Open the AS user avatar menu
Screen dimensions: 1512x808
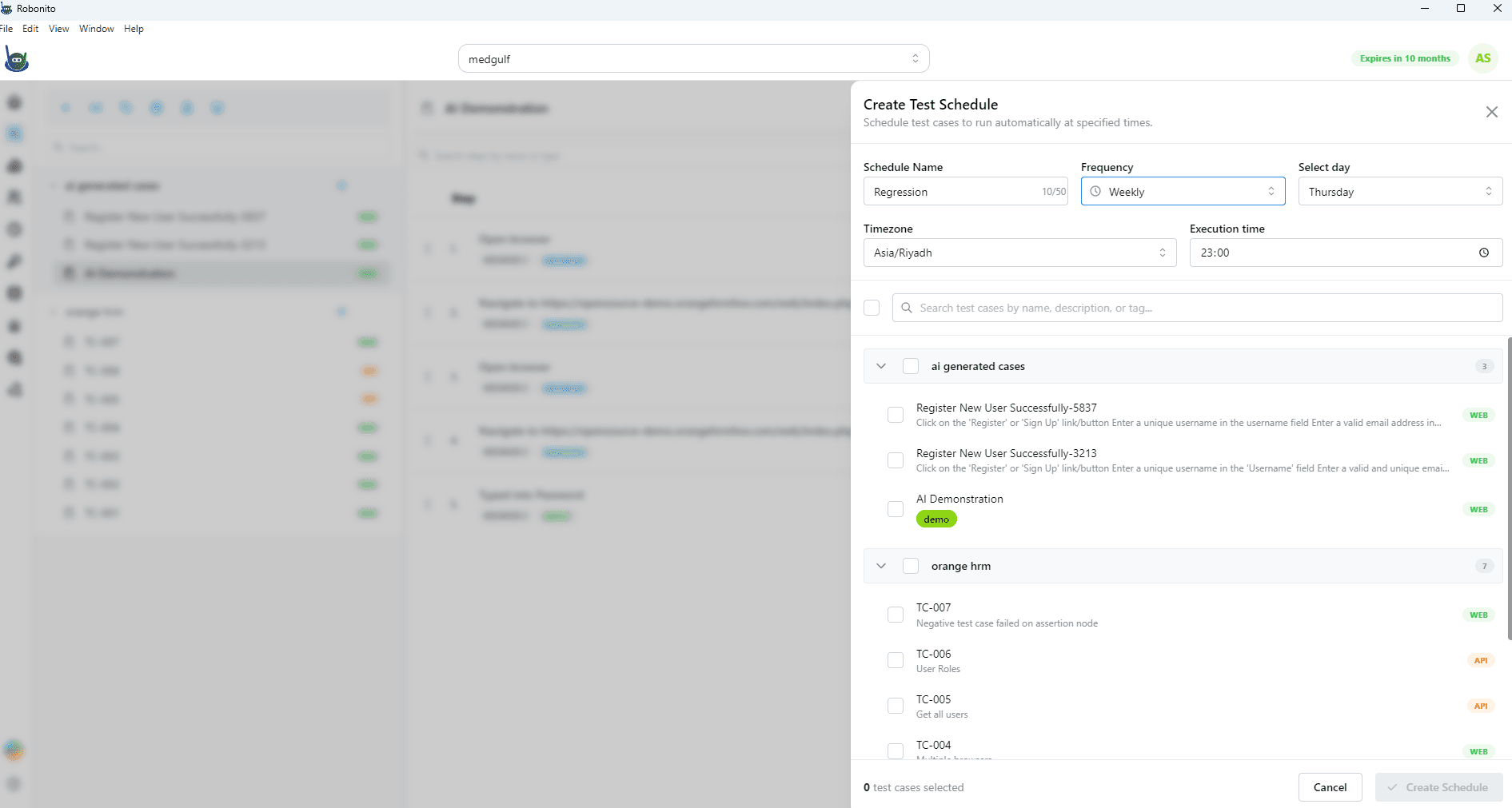pyautogui.click(x=1482, y=58)
